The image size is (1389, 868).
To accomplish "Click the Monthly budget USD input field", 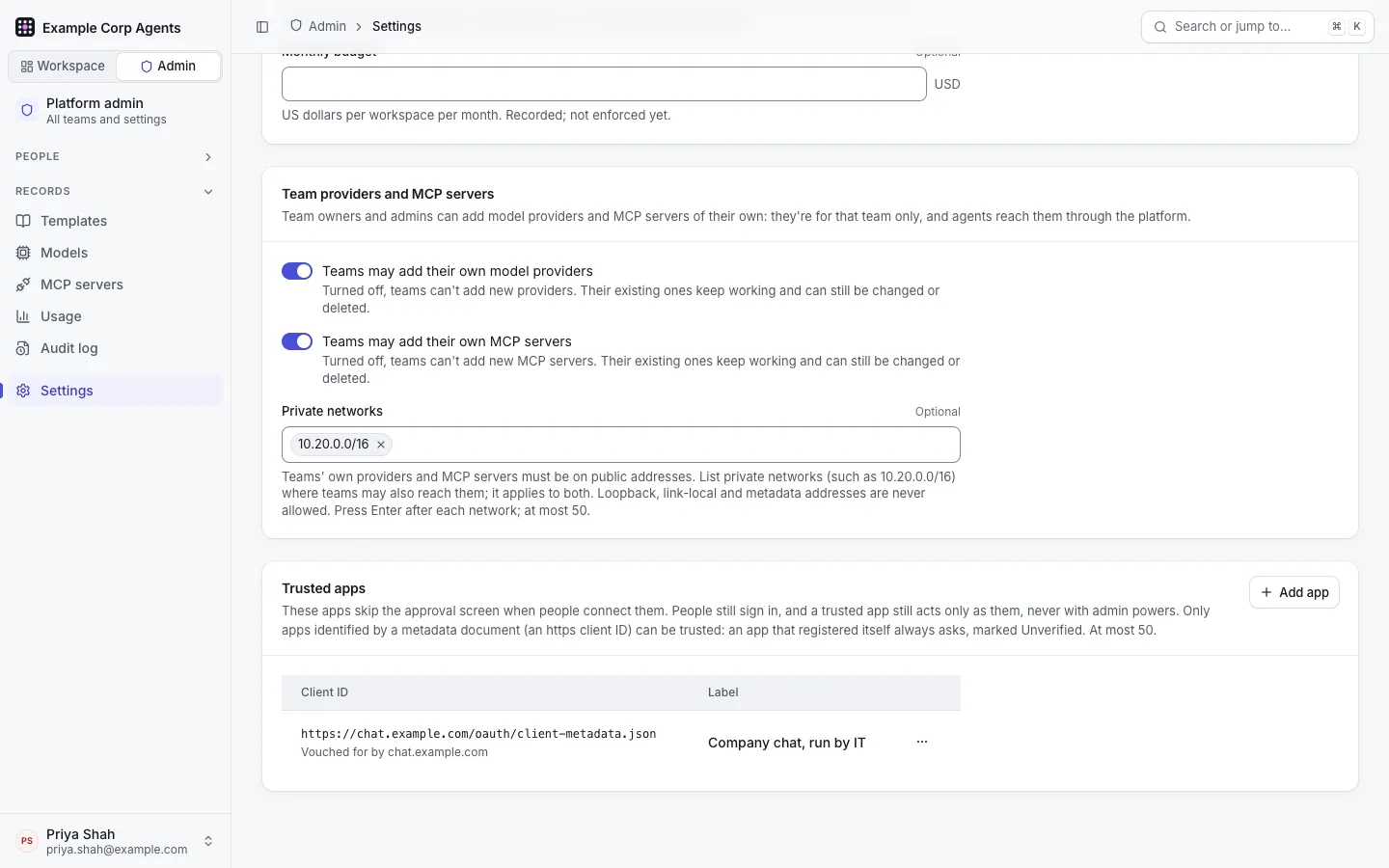I will coord(604,84).
